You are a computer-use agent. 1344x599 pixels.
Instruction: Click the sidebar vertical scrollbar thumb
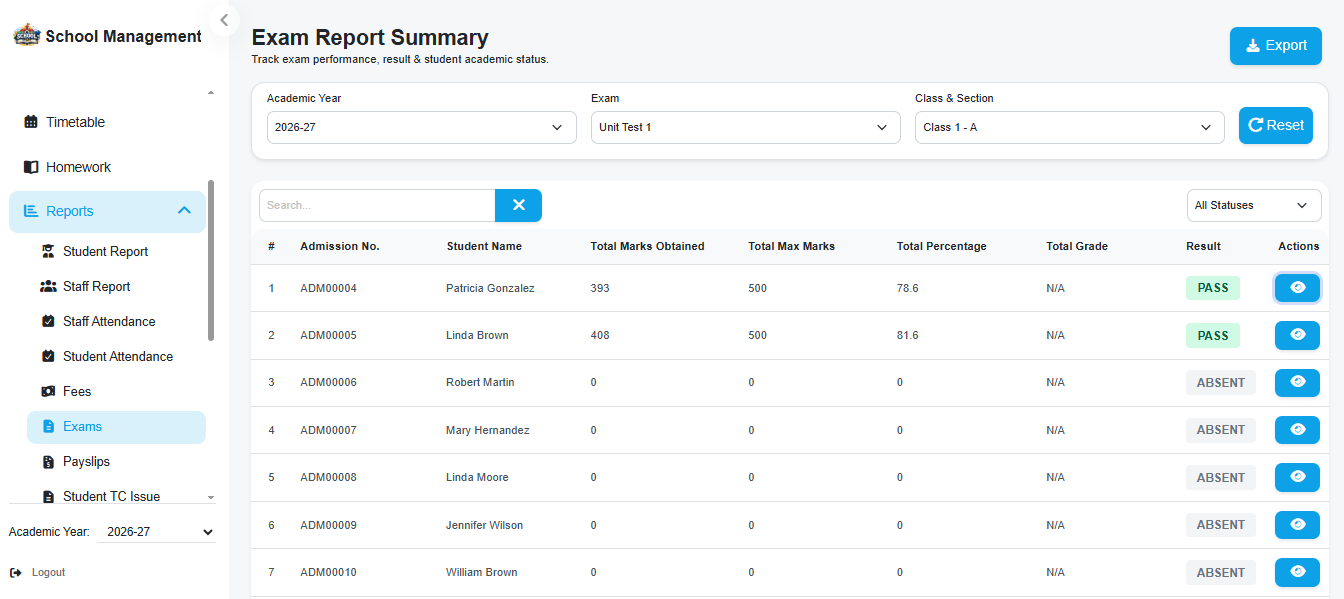tap(210, 260)
